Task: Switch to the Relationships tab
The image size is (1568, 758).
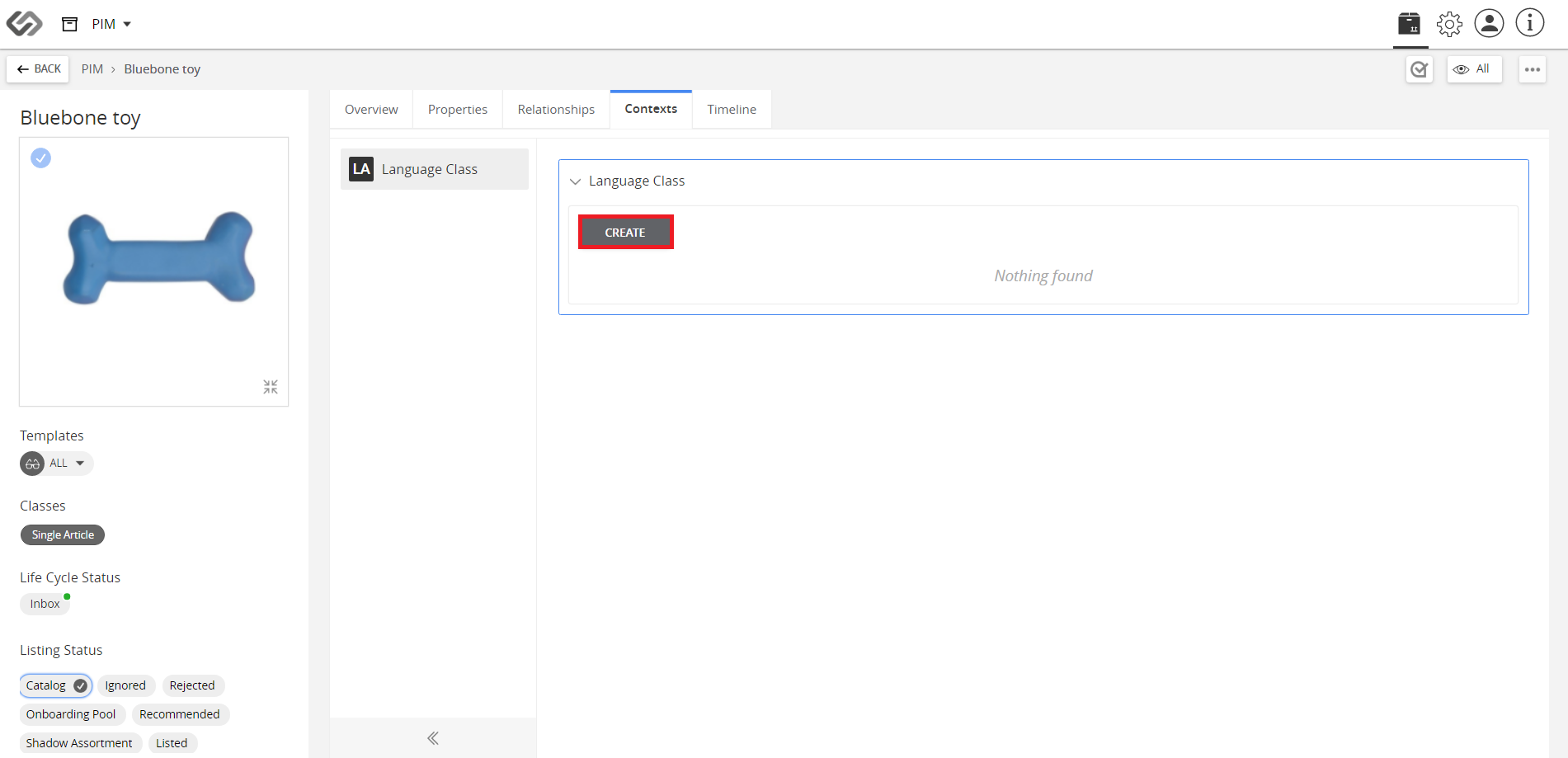Action: click(556, 110)
